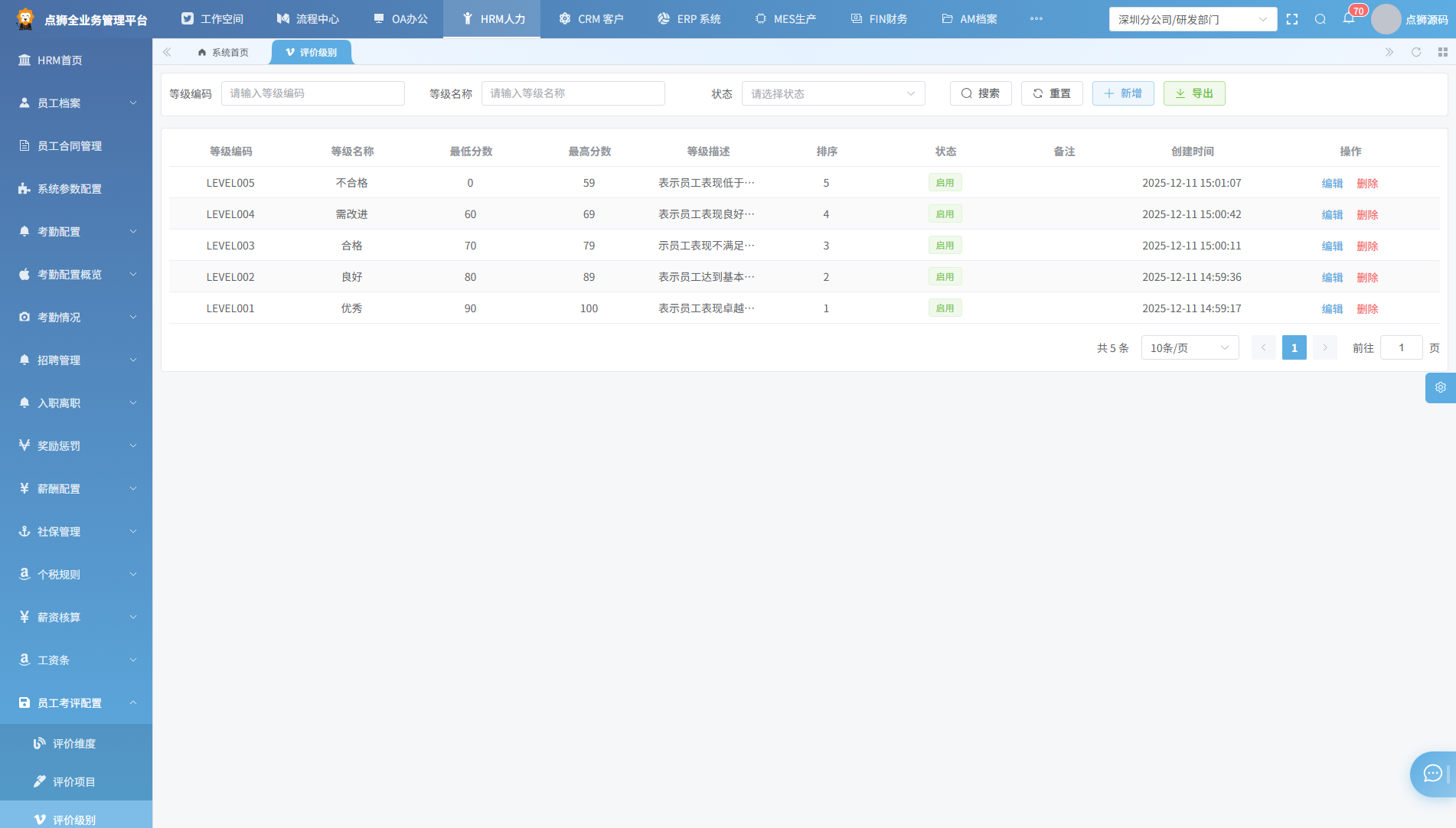Click 编辑 for LEVEL005 row
Screen dimensions: 1456x828
coord(1332,183)
